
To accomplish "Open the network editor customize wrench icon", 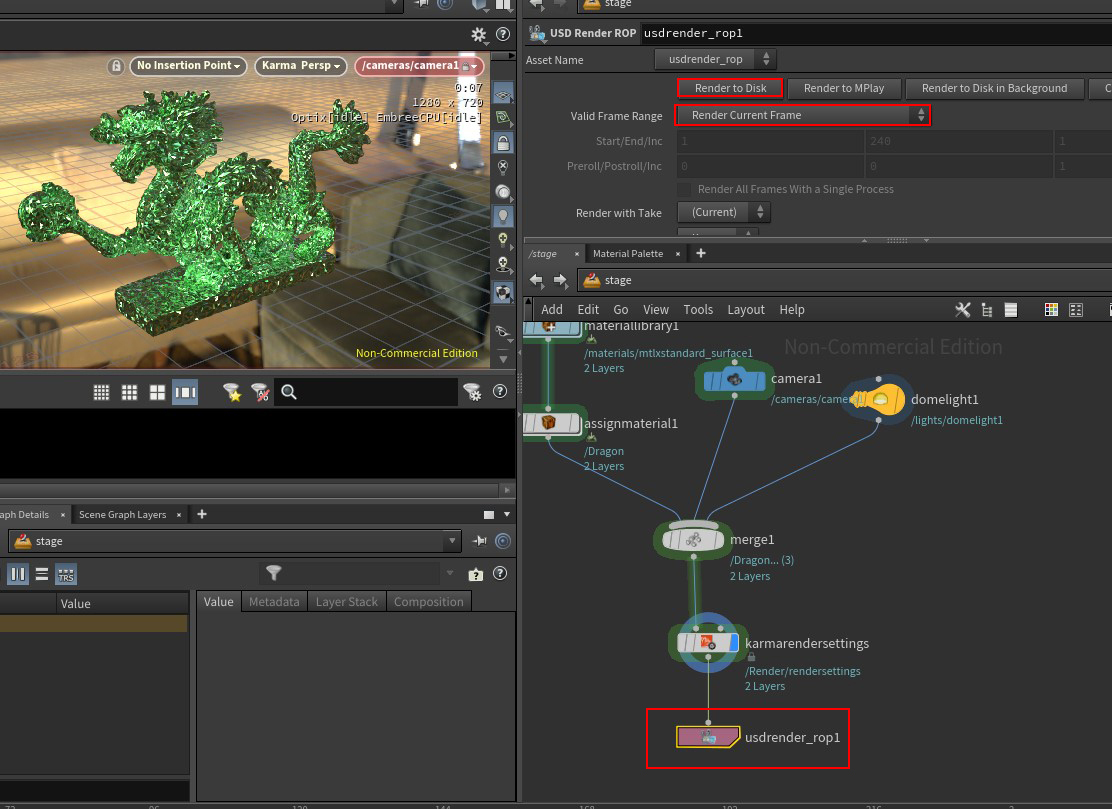I will (962, 309).
